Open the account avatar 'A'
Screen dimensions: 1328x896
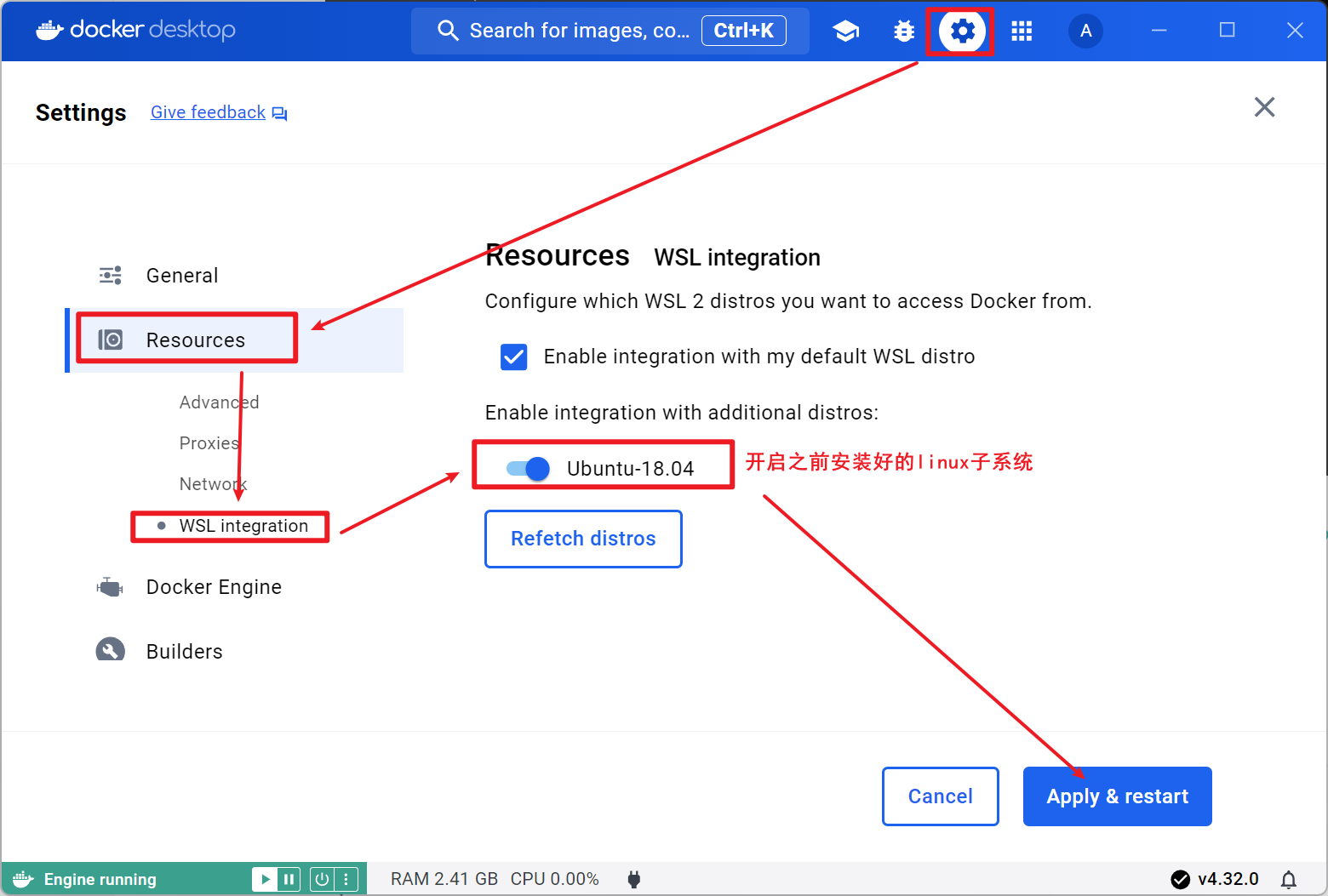(1085, 31)
